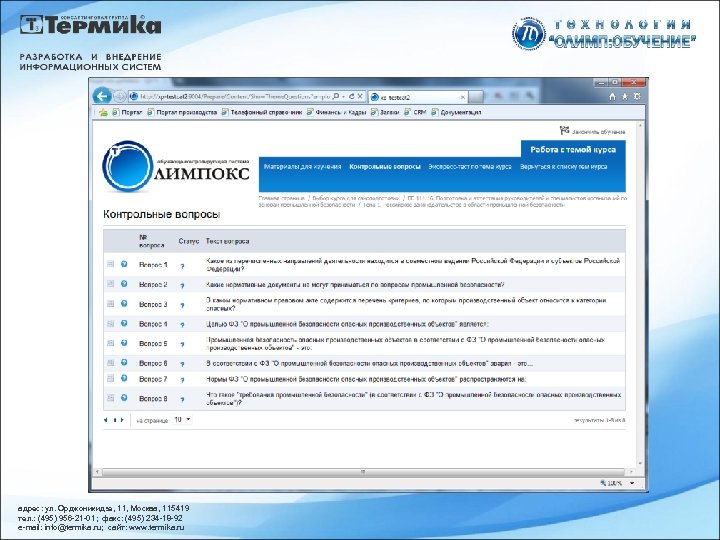This screenshot has height=540, width=720.
Task: Open the browser Home icon
Action: coord(612,96)
